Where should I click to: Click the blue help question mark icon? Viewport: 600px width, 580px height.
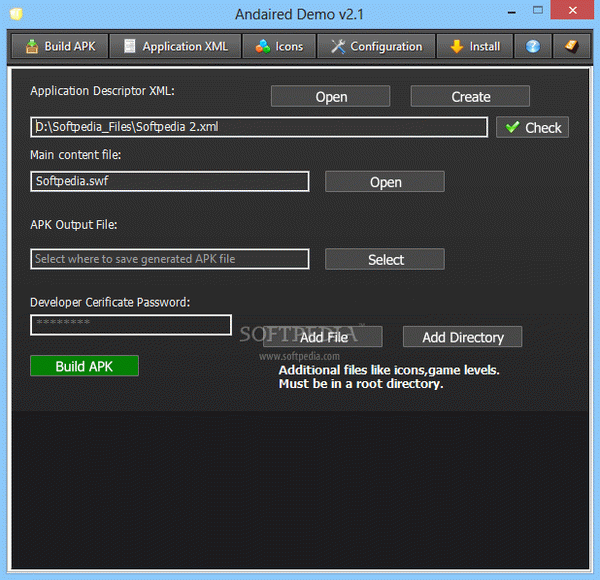(533, 46)
